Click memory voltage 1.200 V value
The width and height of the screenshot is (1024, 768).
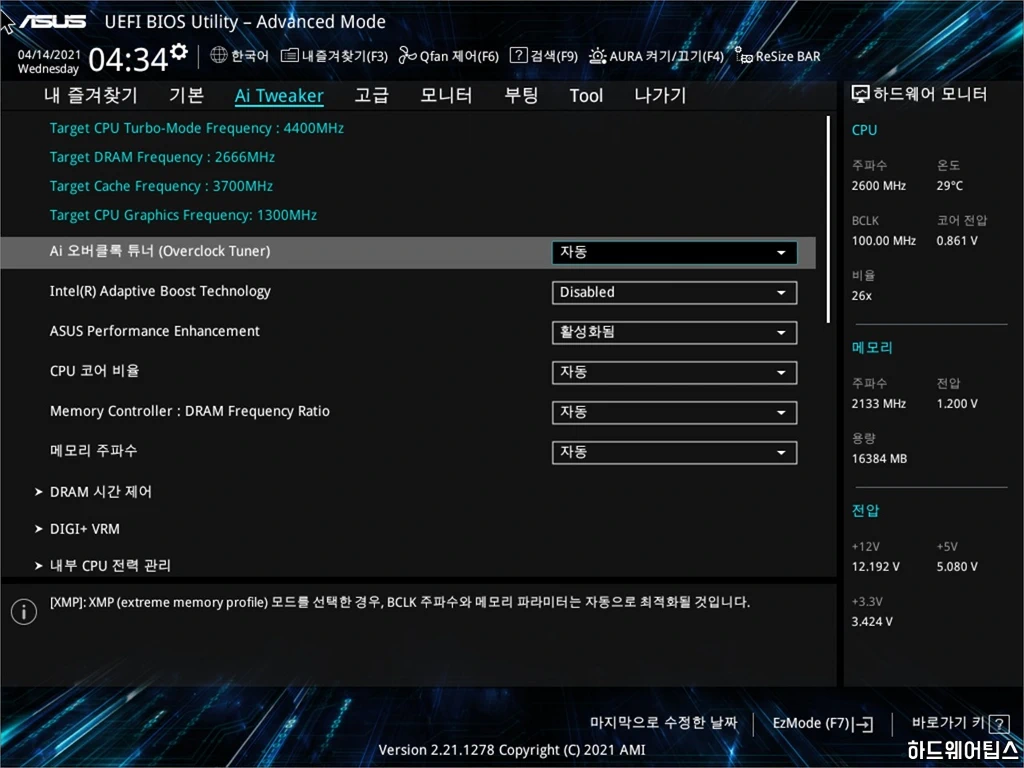coord(957,404)
